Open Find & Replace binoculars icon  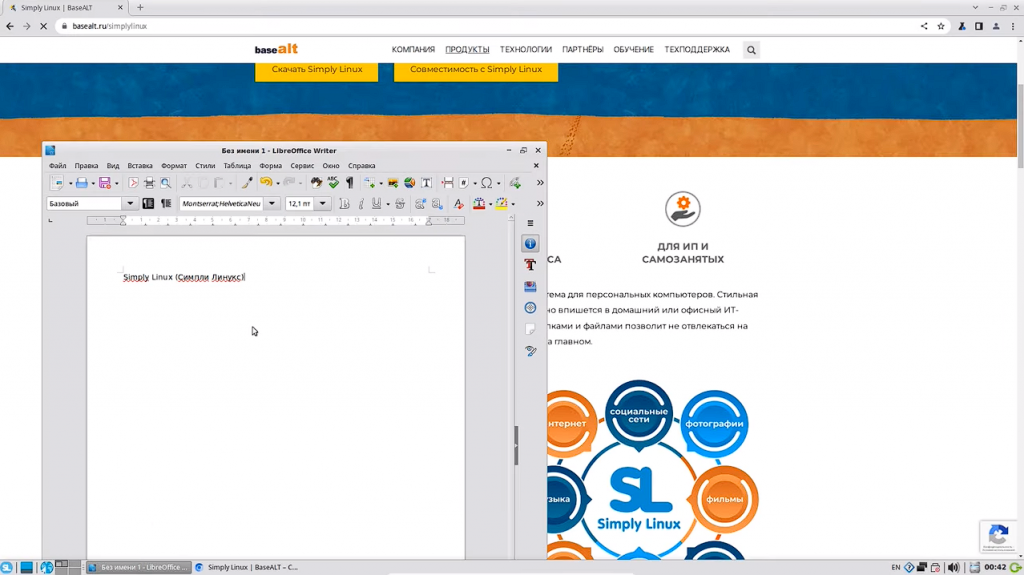(x=316, y=183)
